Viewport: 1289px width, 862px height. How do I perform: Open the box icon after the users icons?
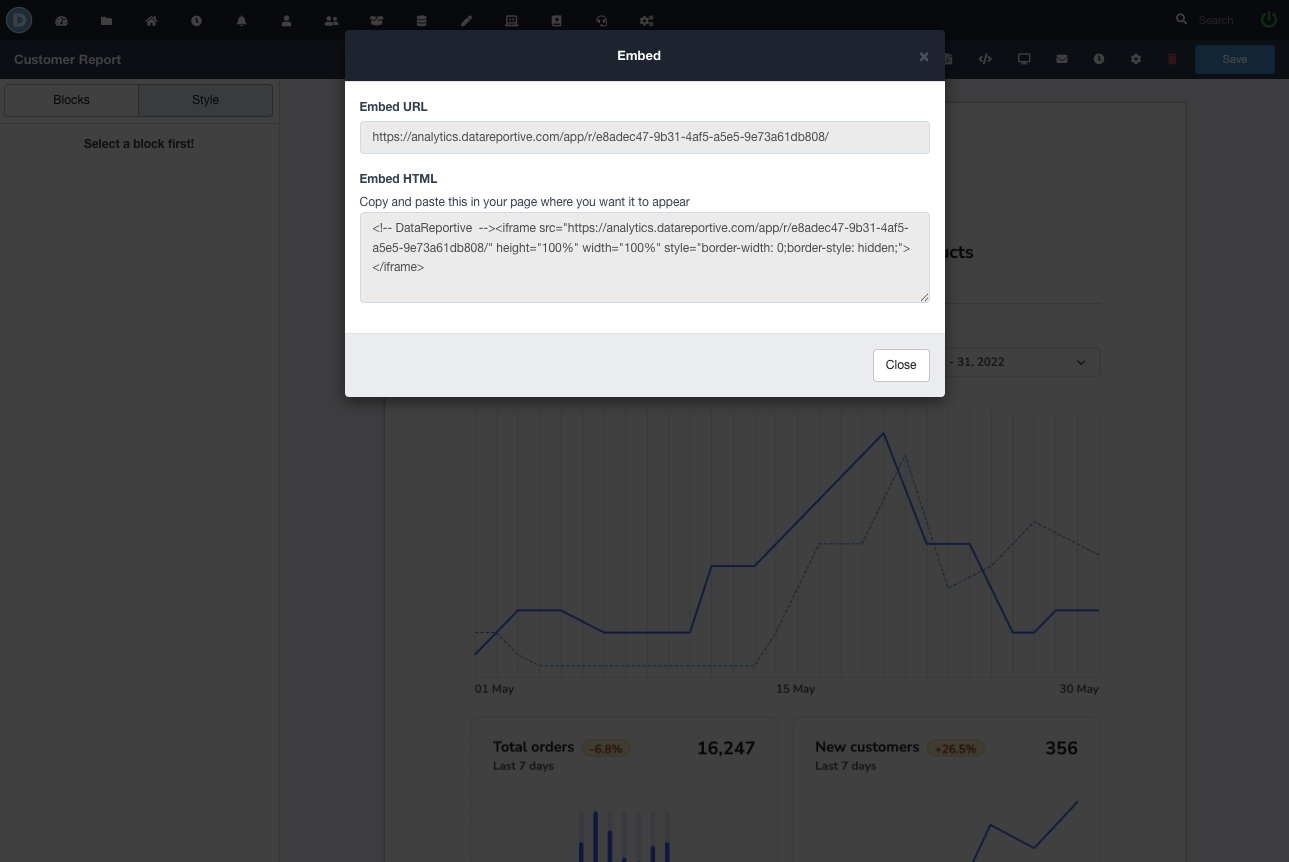point(376,20)
